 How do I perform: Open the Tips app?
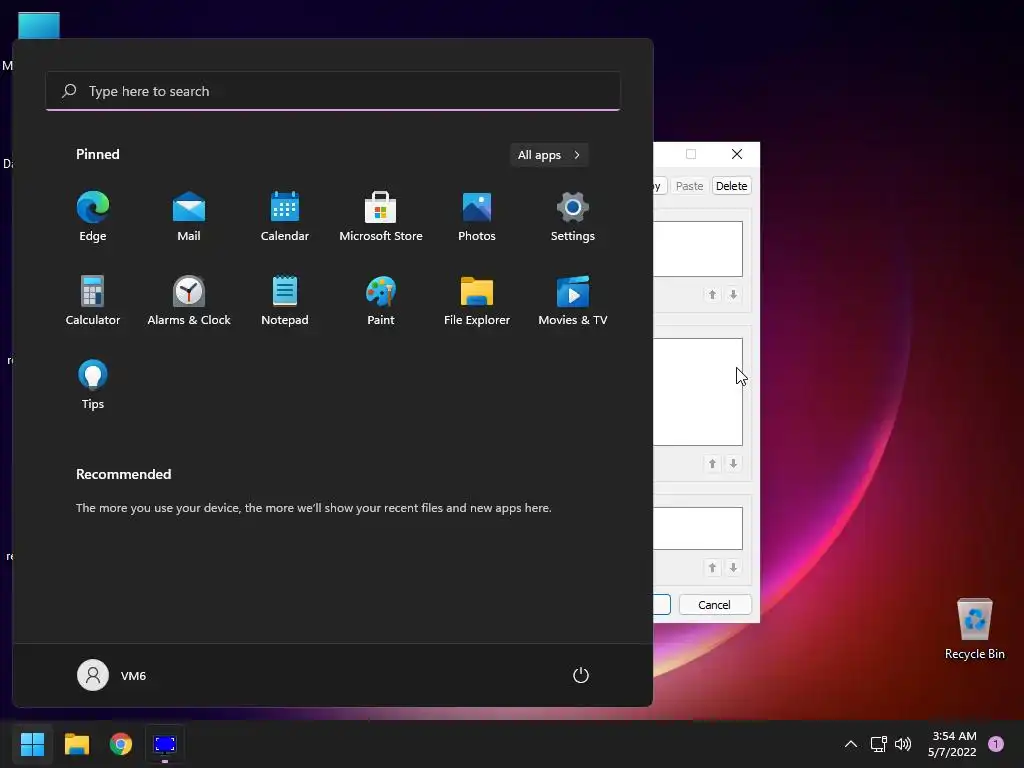93,384
